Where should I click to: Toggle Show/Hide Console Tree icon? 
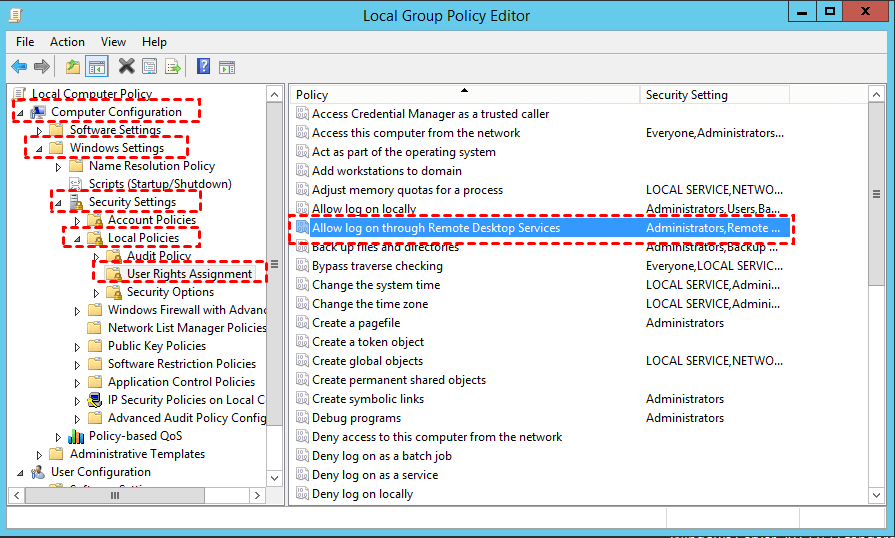pyautogui.click(x=97, y=67)
